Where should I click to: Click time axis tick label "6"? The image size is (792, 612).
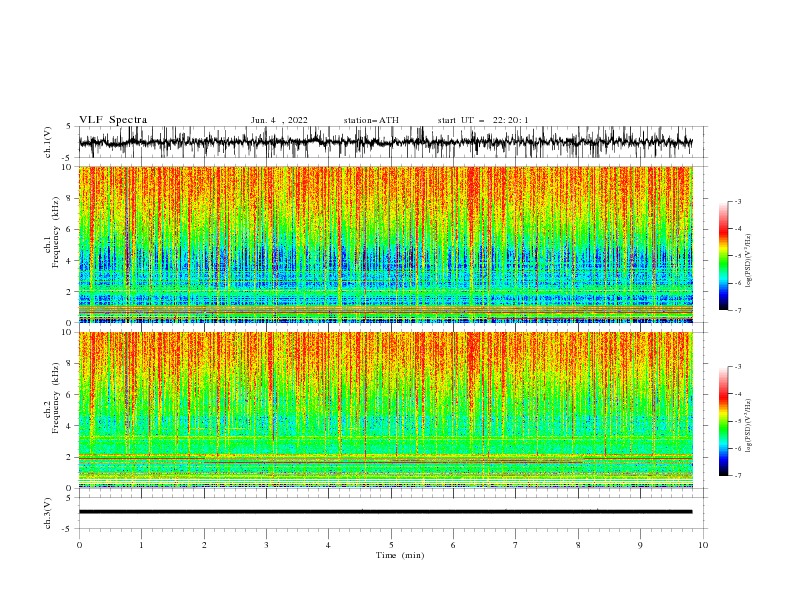pos(453,545)
